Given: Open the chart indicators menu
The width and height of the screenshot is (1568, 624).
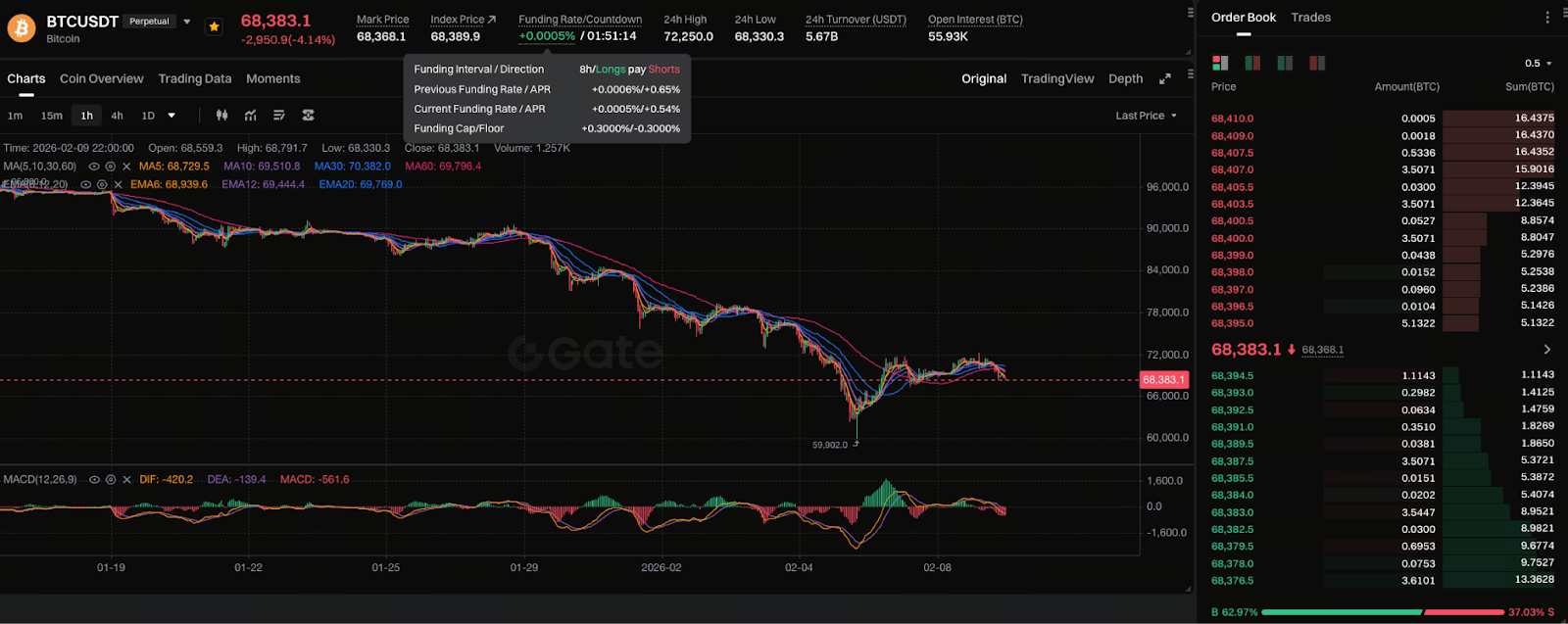Looking at the screenshot, I should tap(251, 116).
